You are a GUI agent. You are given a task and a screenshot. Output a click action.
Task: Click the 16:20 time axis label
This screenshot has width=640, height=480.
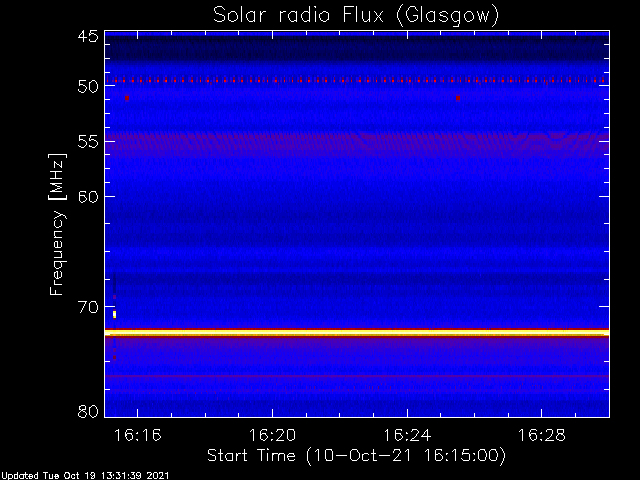(272, 435)
